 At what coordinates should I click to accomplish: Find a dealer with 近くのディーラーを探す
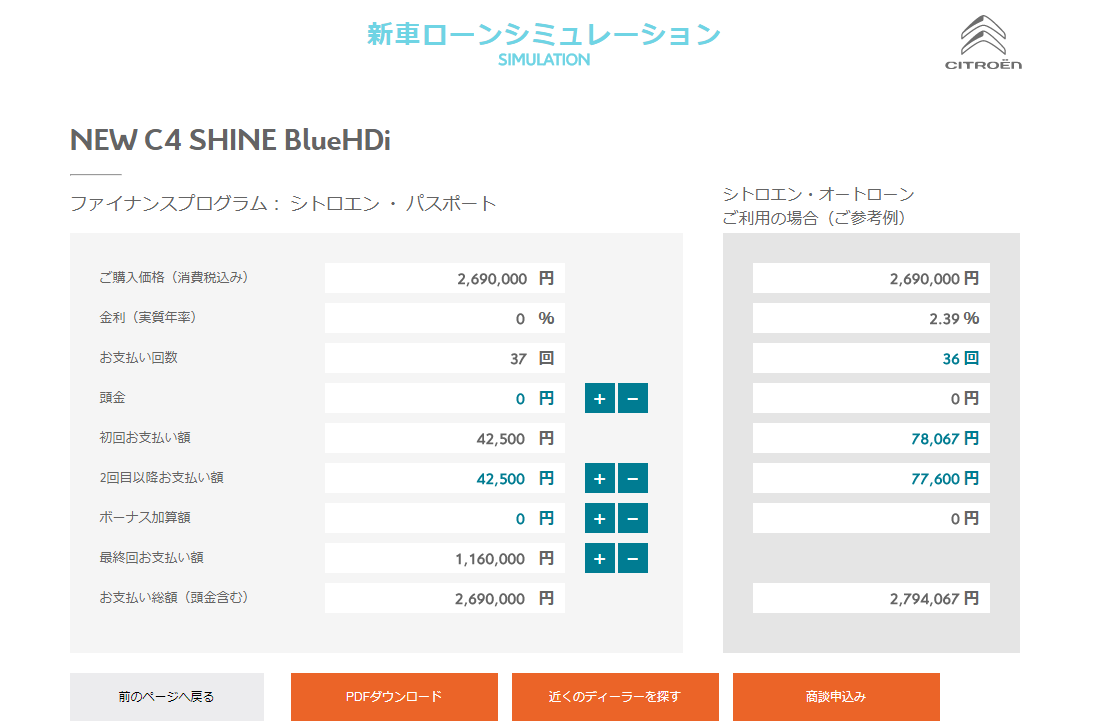click(615, 696)
